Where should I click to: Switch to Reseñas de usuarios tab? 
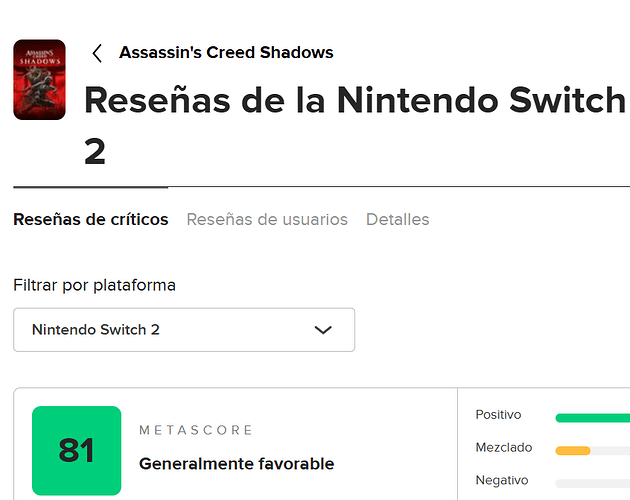(x=267, y=219)
